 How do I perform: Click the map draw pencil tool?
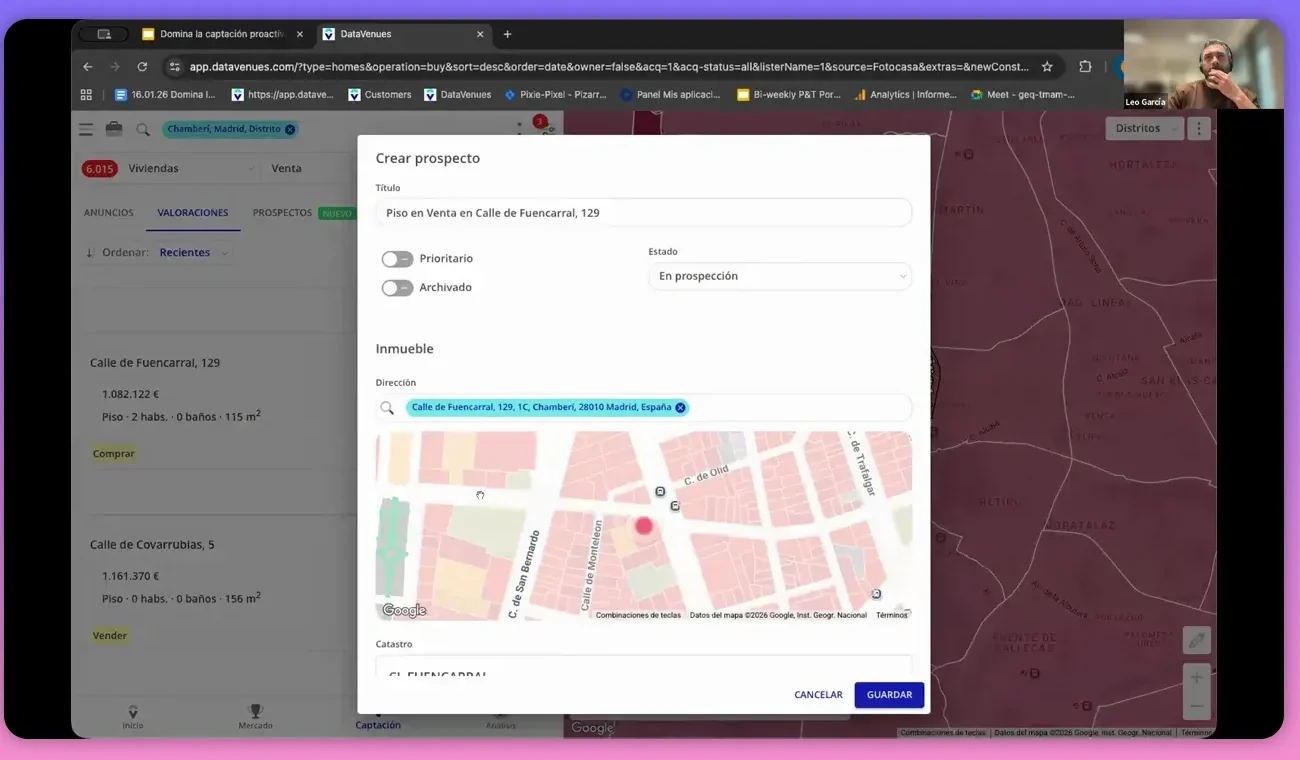click(1196, 641)
